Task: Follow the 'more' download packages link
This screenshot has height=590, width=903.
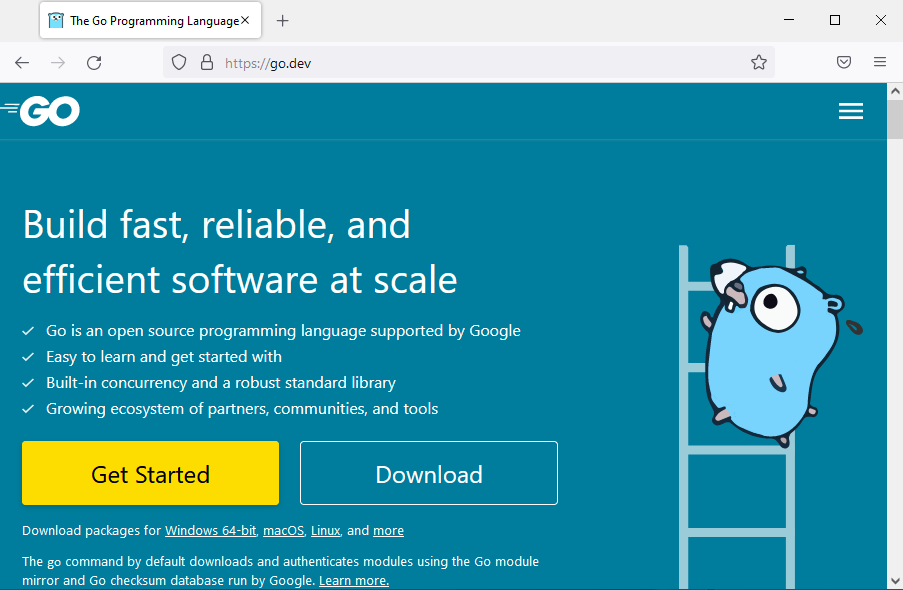Action: tap(388, 531)
